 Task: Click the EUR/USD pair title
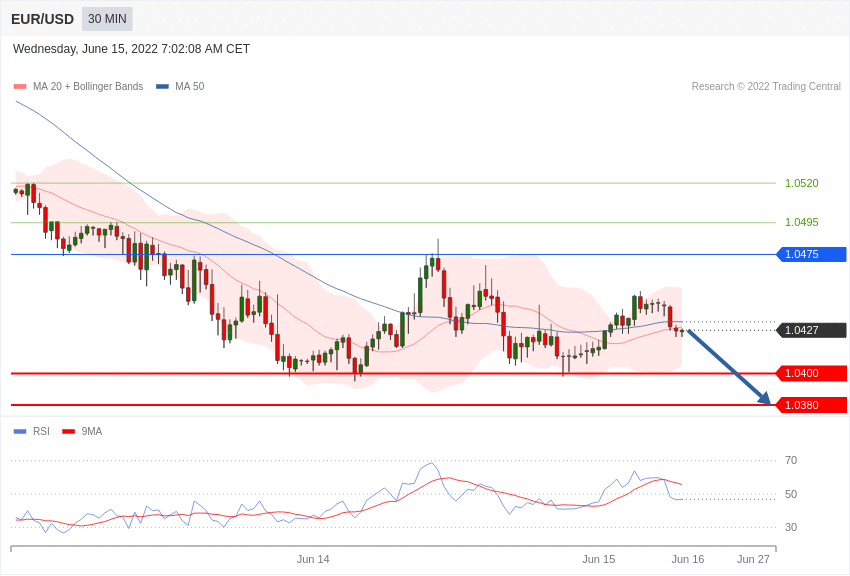(42, 19)
